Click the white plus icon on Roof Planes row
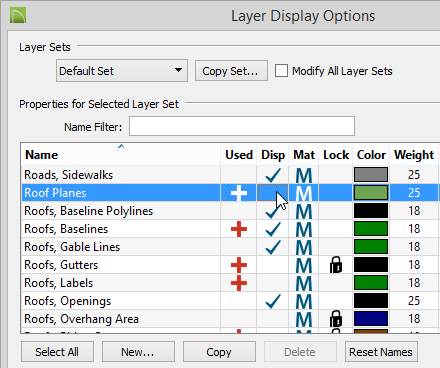The image size is (440, 368). (239, 193)
